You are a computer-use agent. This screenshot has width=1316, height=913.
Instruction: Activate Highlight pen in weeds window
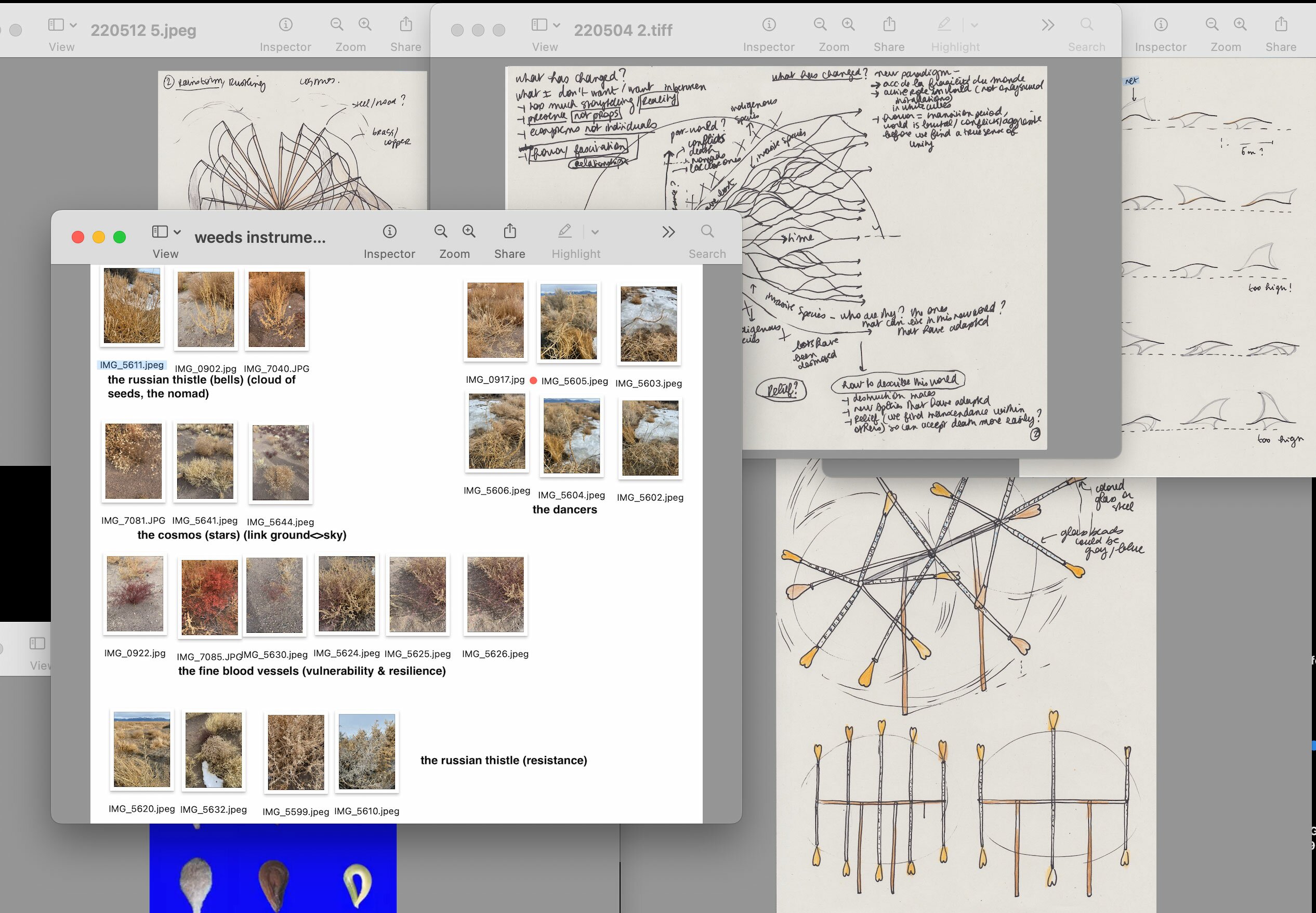pos(564,232)
